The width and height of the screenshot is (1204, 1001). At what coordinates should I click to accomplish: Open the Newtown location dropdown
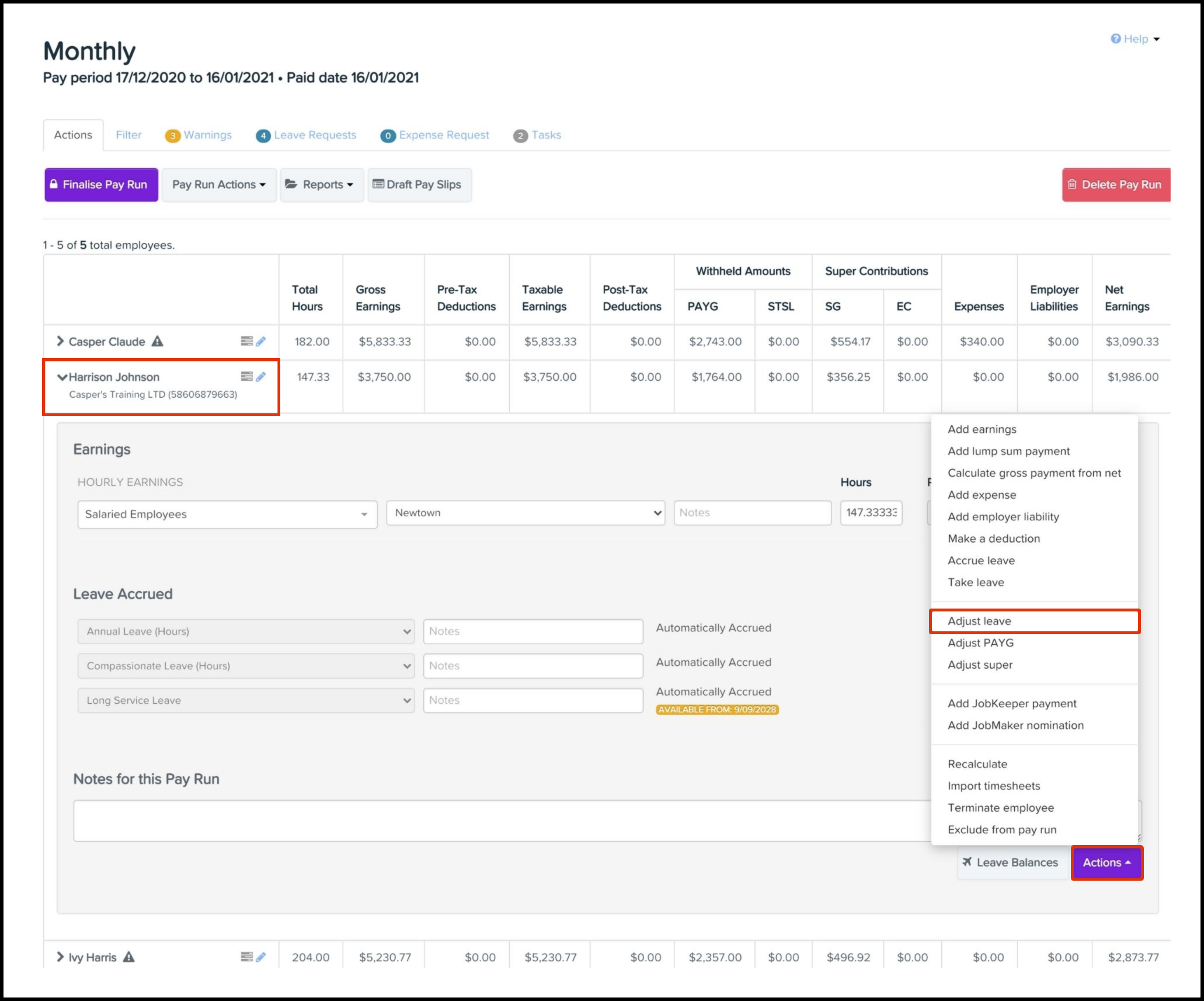(525, 513)
